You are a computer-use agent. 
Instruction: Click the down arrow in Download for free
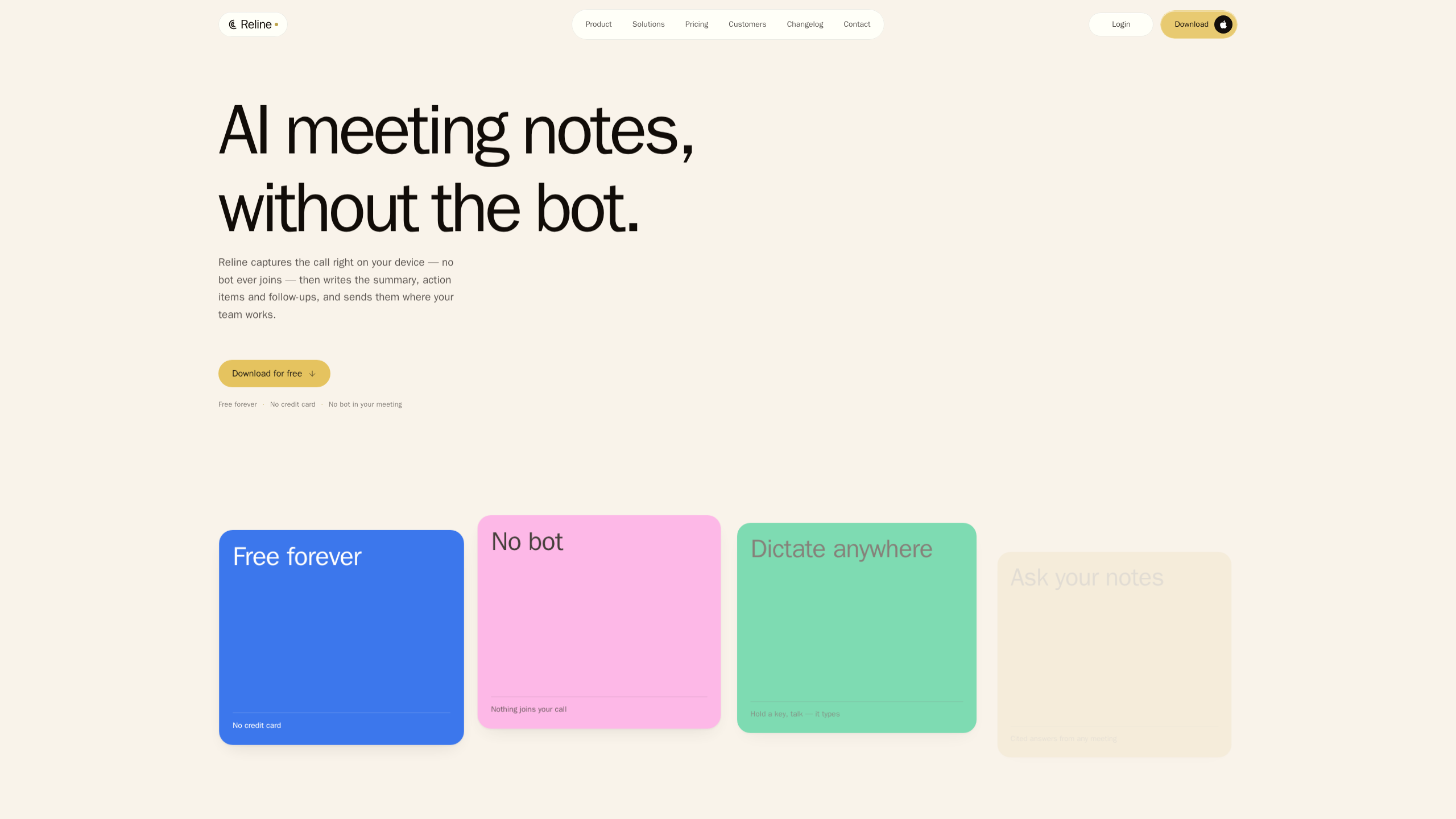pyautogui.click(x=312, y=374)
